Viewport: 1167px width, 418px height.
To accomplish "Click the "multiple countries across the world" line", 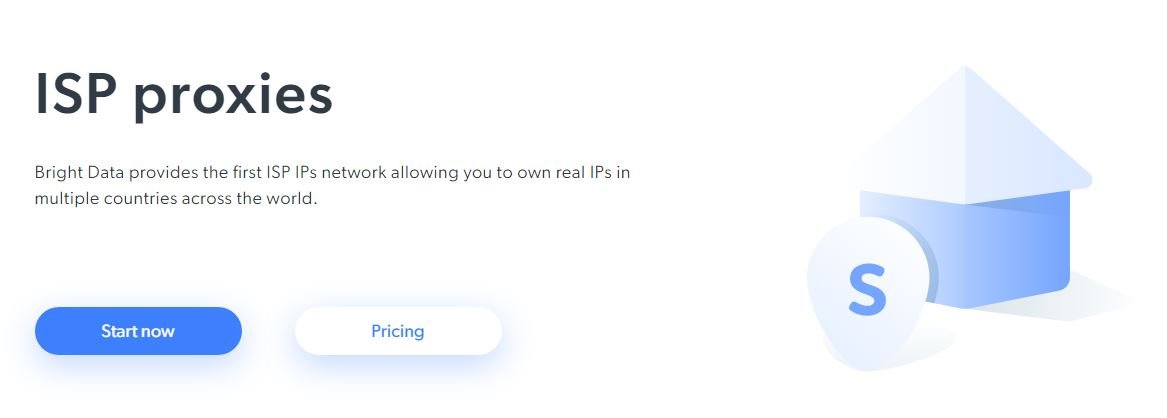I will tap(175, 198).
